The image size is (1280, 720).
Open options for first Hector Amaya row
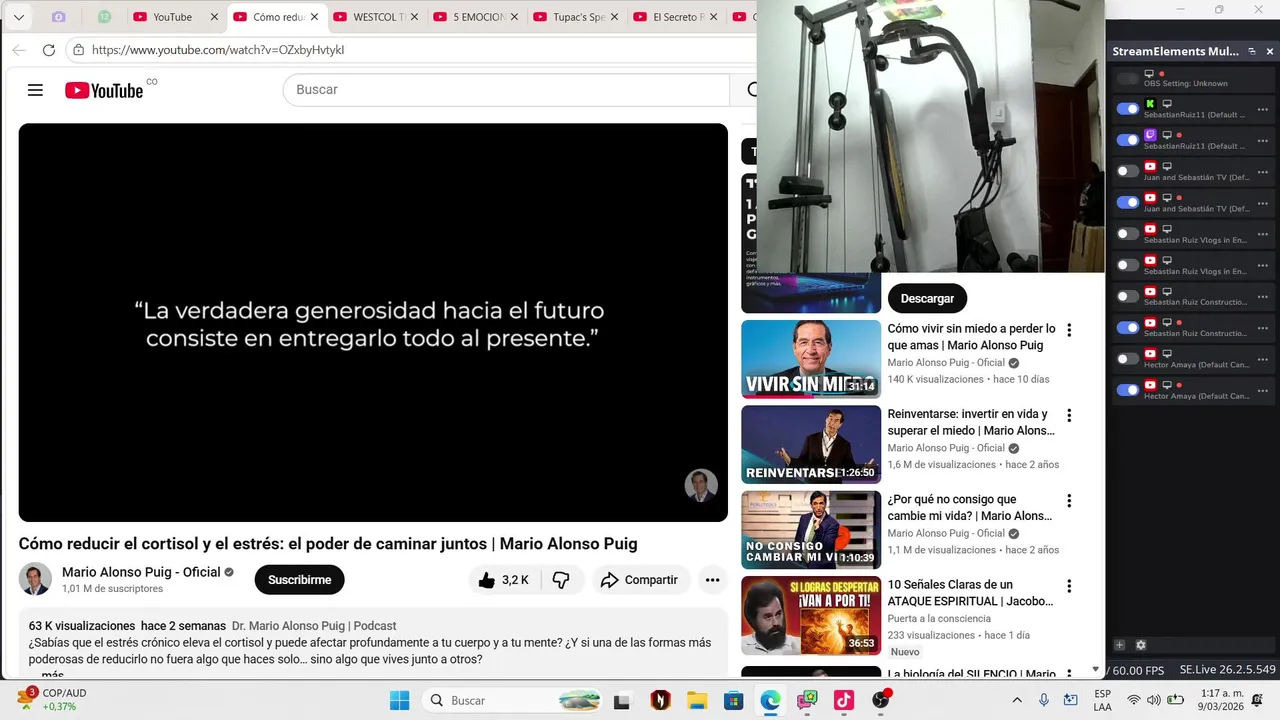pos(1262,359)
